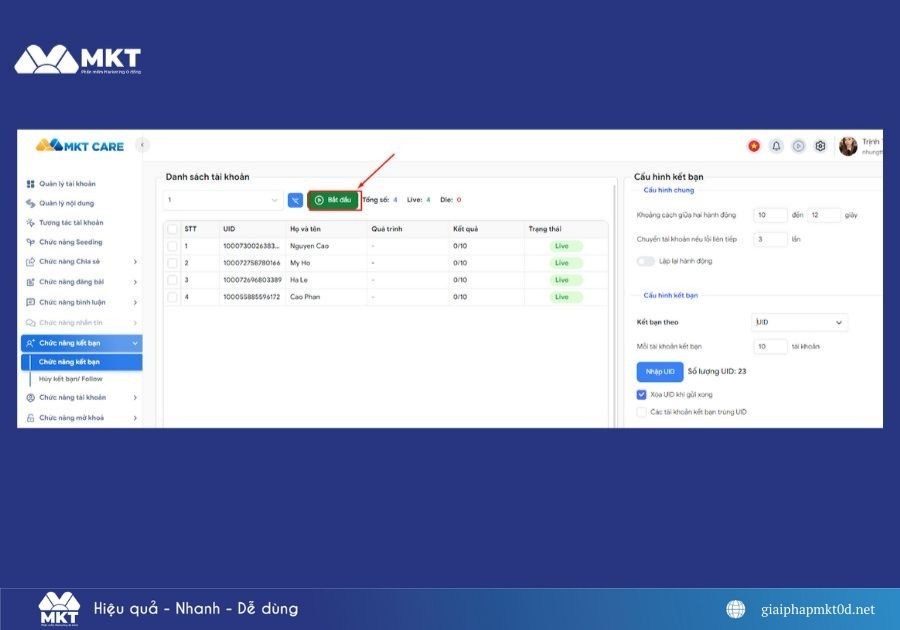Enable Lặp lại hành động switch
Image resolution: width=900 pixels, height=630 pixels.
pyautogui.click(x=645, y=260)
